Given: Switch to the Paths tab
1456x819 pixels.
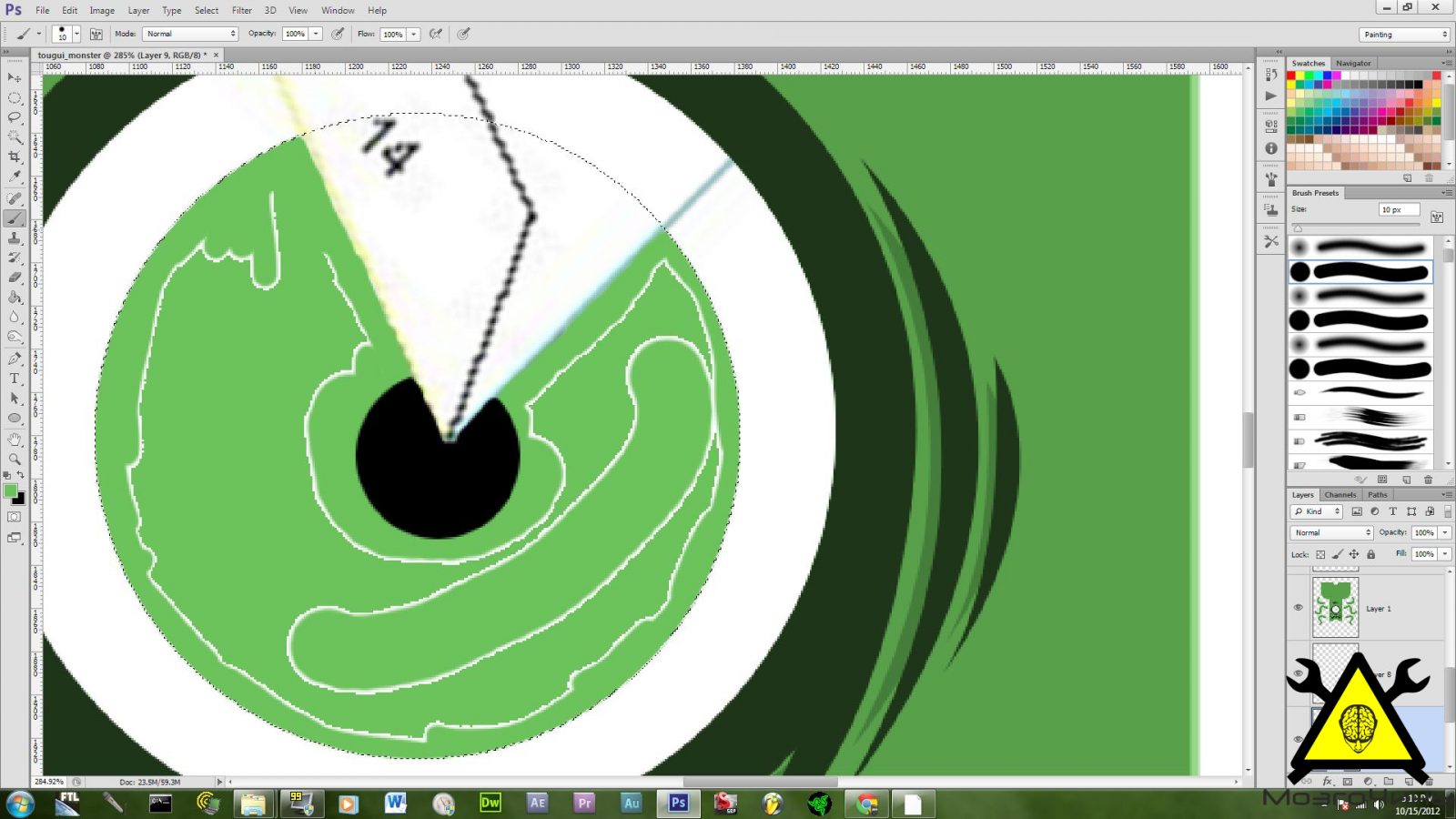Looking at the screenshot, I should 1377,494.
